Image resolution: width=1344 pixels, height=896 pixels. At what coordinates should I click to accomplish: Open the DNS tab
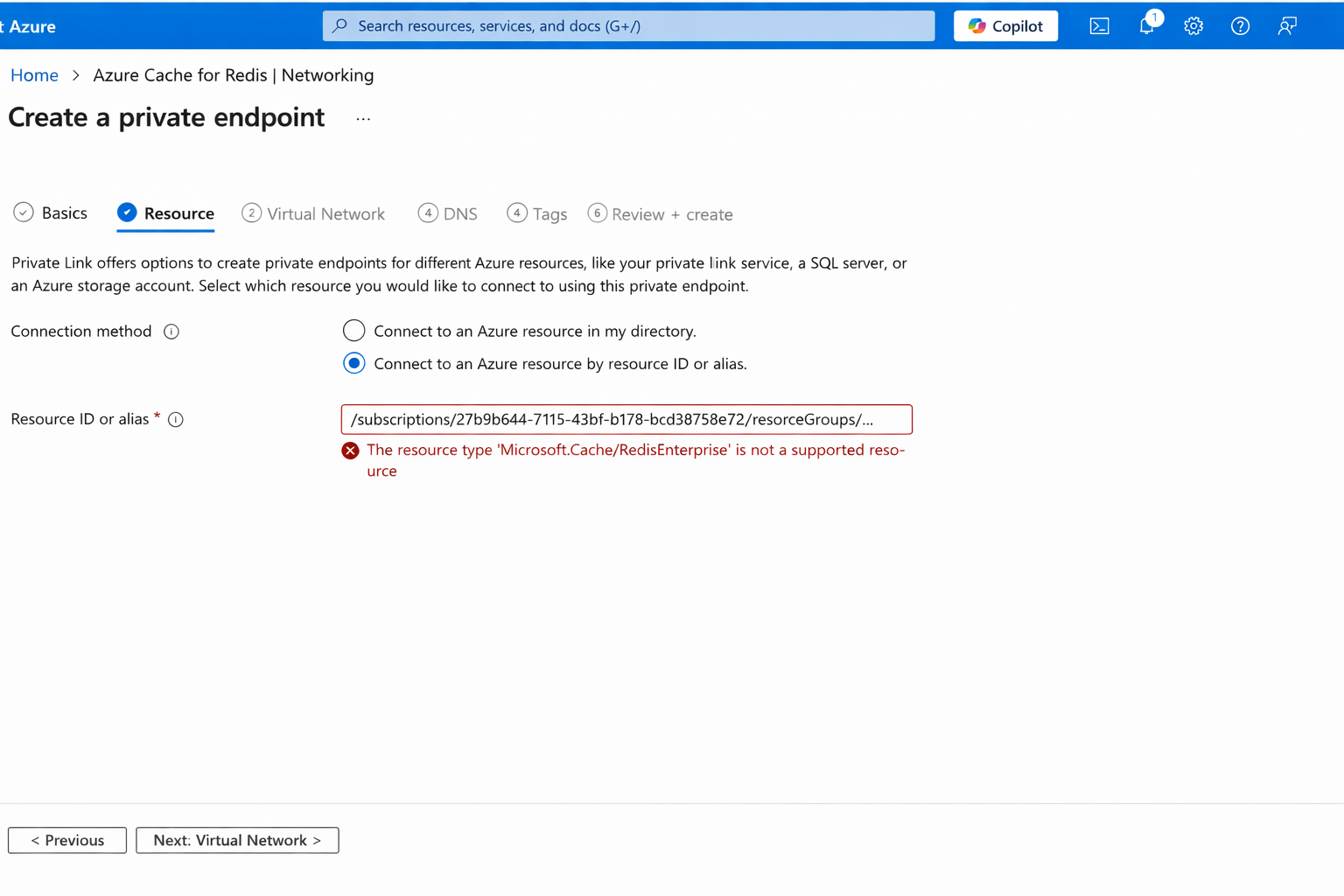[x=448, y=213]
